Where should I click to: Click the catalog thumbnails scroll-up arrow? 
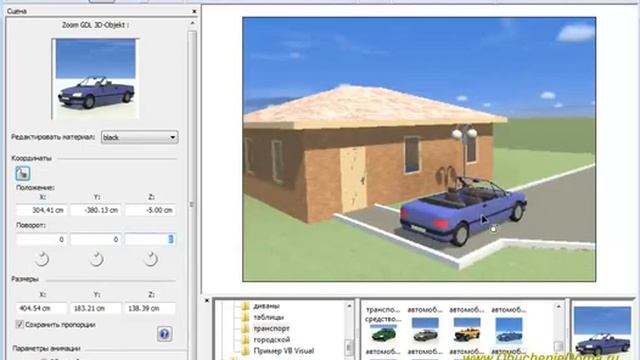point(559,307)
